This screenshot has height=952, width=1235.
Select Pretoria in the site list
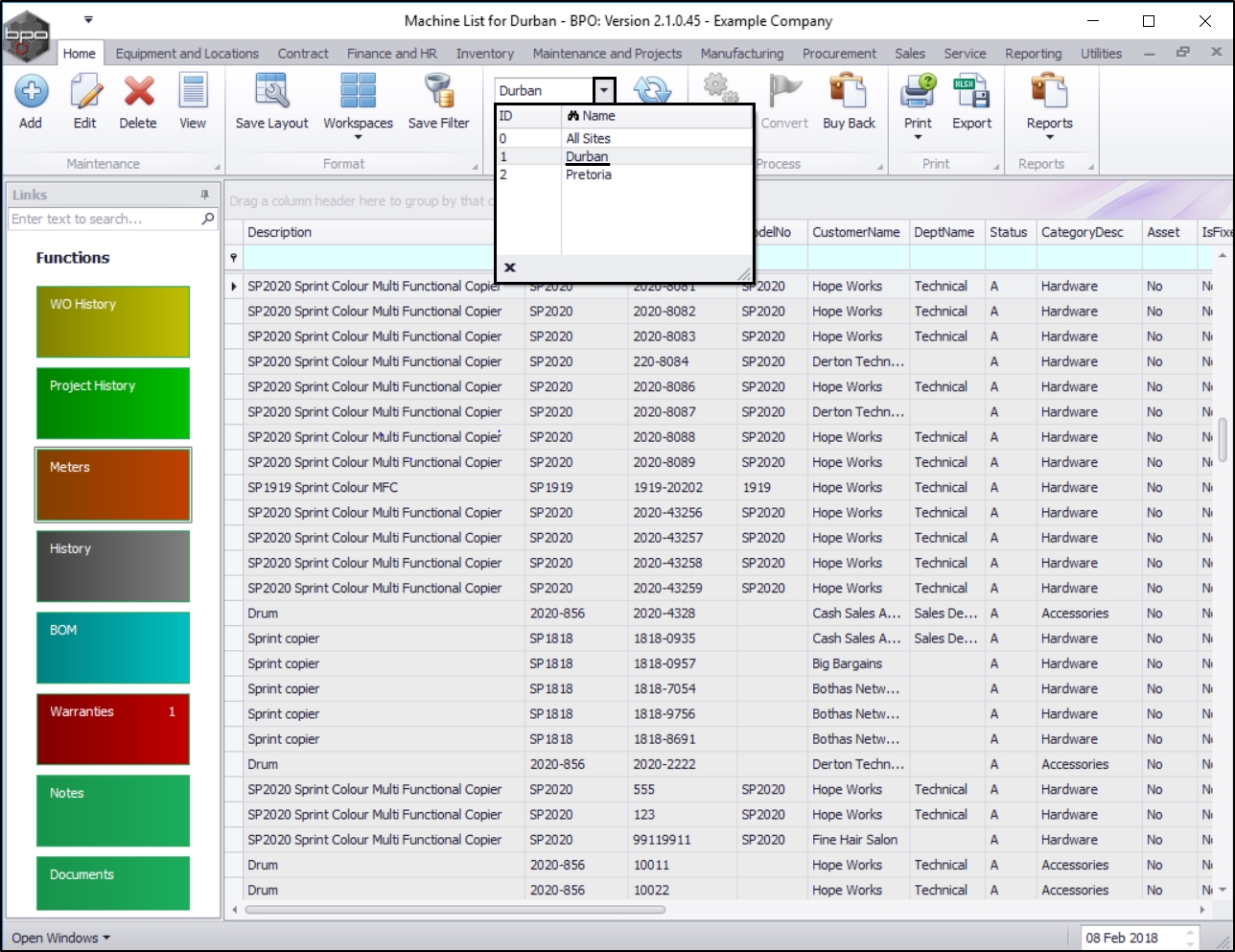point(588,174)
